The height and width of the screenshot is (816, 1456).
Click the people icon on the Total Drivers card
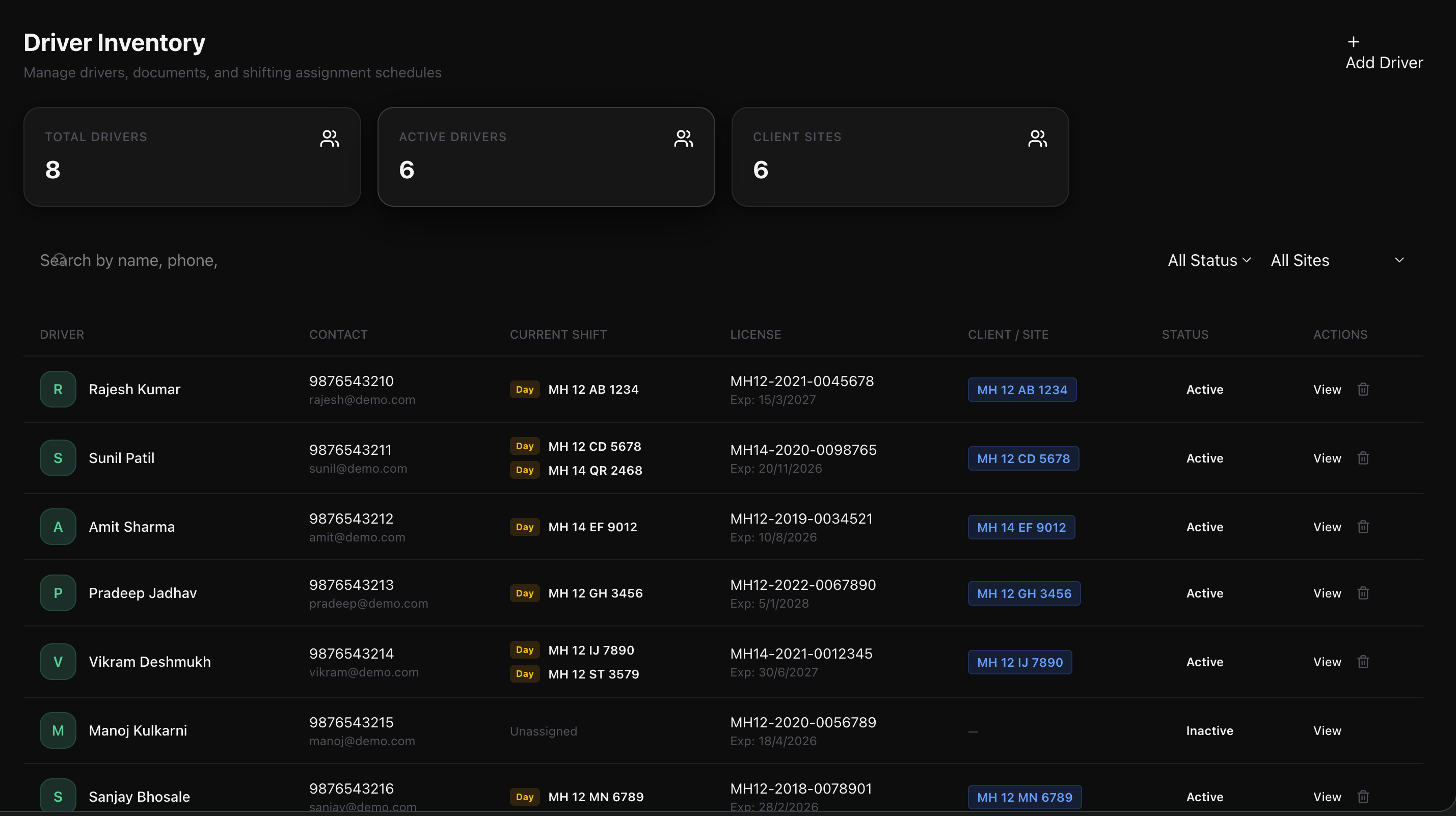pos(330,139)
